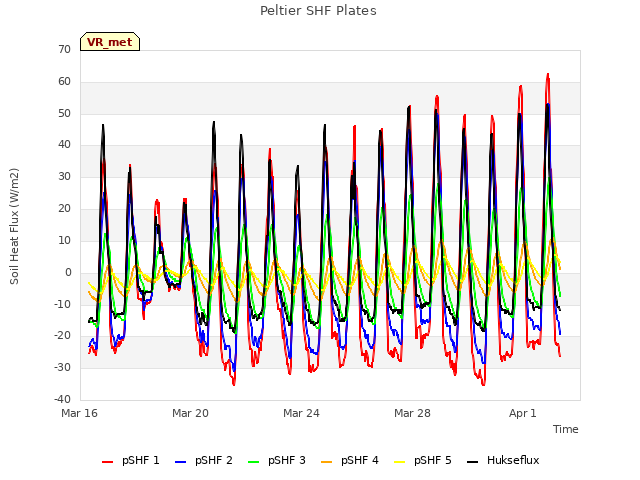Click the chart title Peltier SHF Plates
The height and width of the screenshot is (480, 640).
point(318,11)
